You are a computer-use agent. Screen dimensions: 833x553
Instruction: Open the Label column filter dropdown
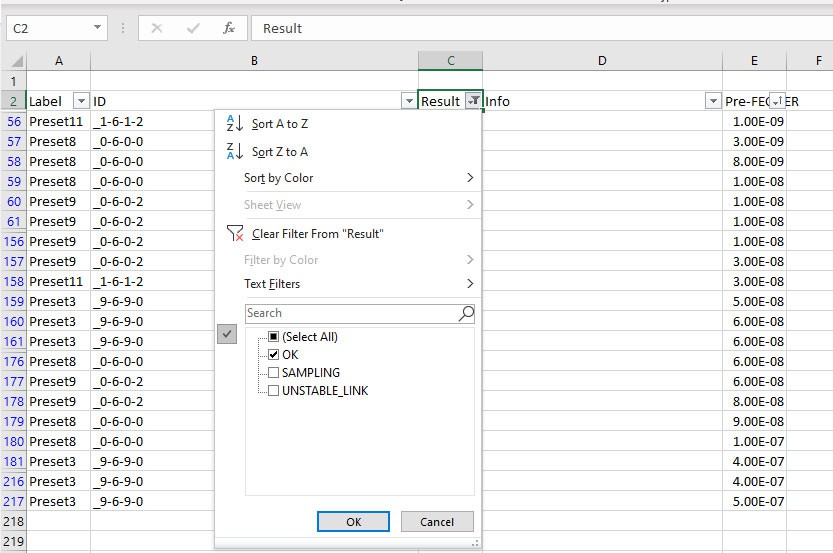81,100
